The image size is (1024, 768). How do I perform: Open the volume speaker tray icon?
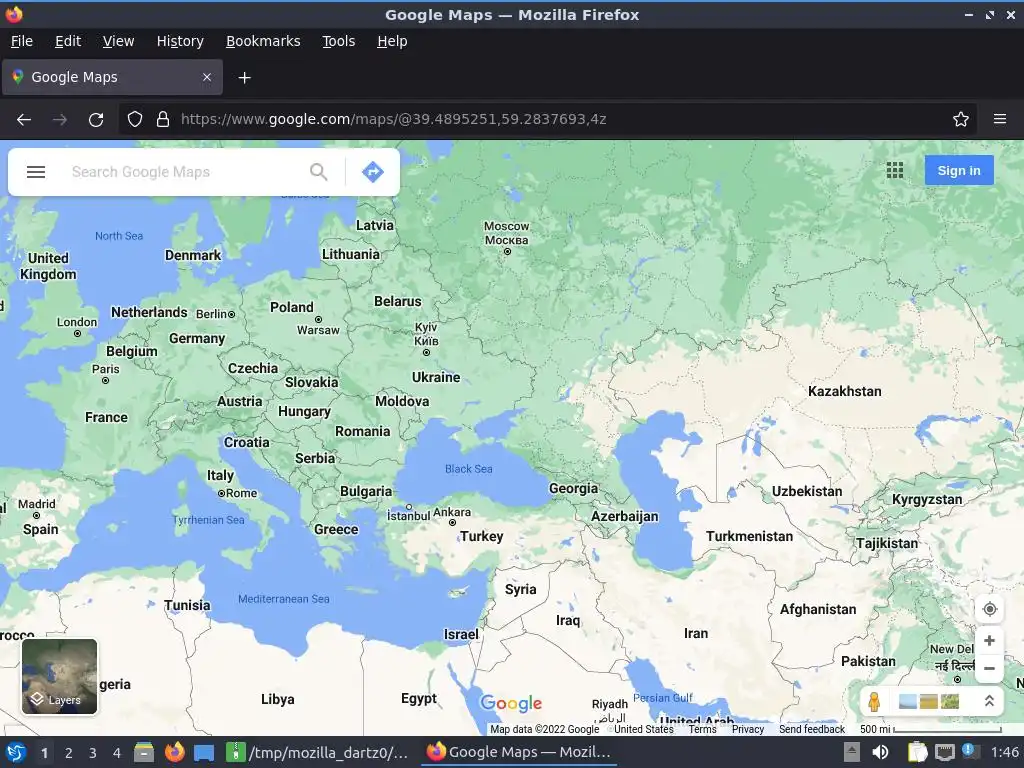pyautogui.click(x=880, y=752)
